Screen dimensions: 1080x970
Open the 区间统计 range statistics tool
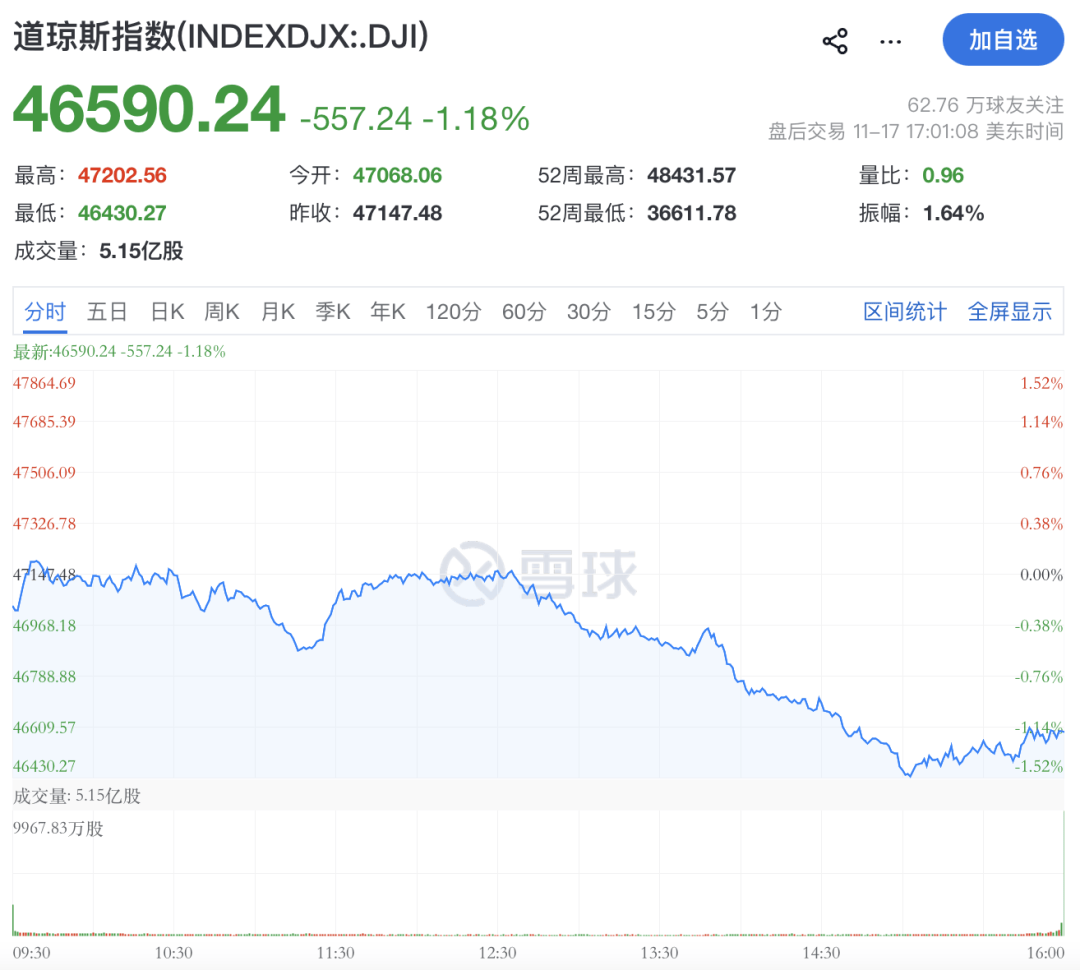click(904, 312)
